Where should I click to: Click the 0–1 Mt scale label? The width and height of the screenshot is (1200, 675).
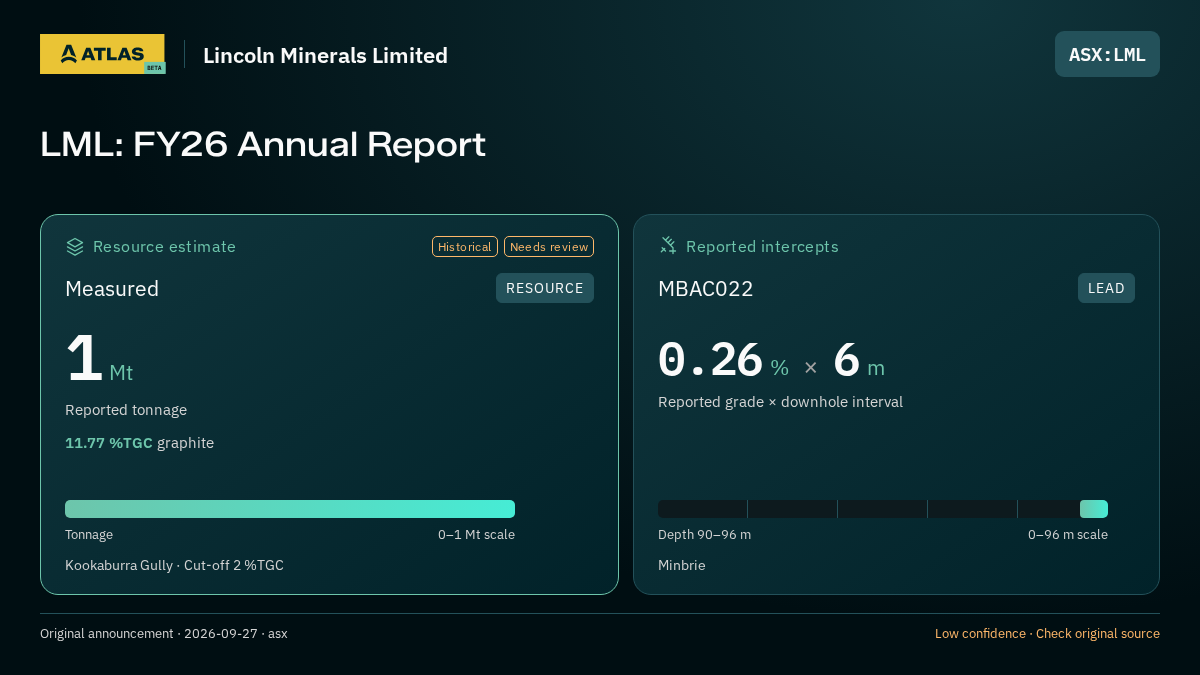[x=476, y=535]
